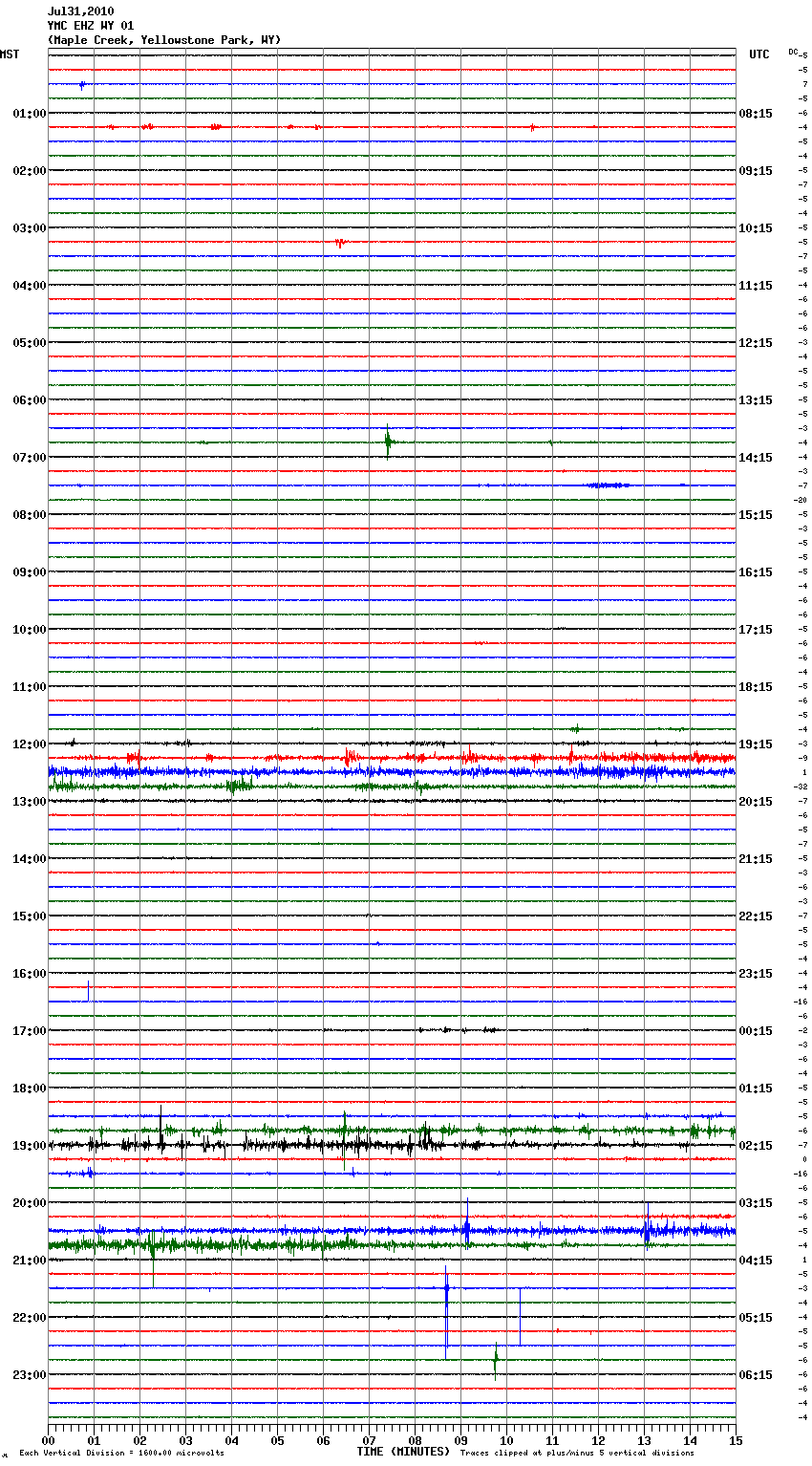The height and width of the screenshot is (1466, 812).
Task: Click the 'DC' offset column header
Action: tap(793, 52)
